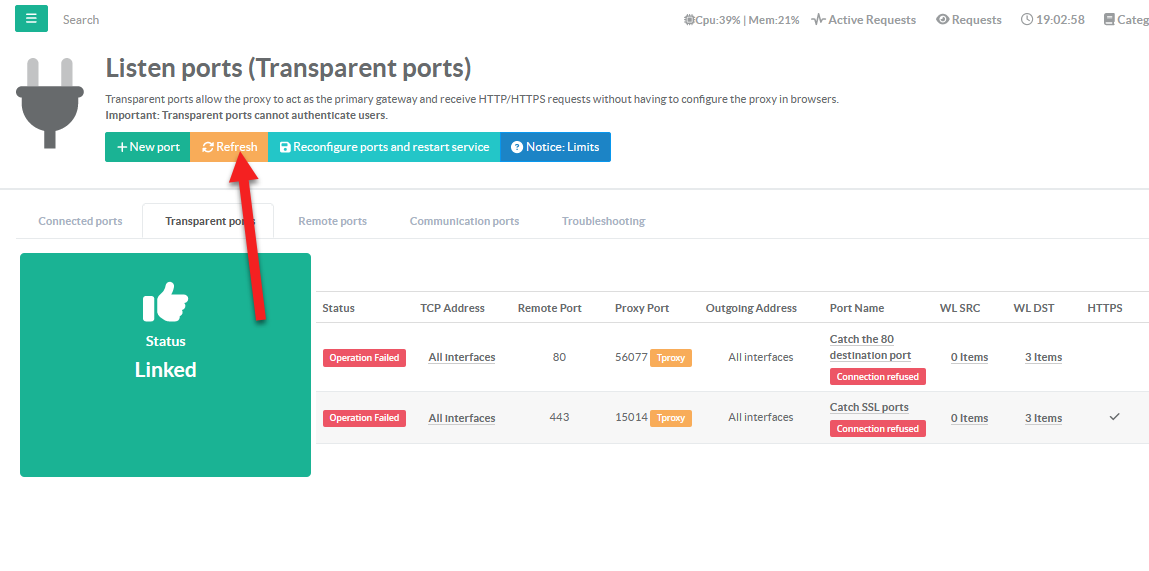
Task: Click Tproxy label on port 56077
Action: [x=670, y=358]
